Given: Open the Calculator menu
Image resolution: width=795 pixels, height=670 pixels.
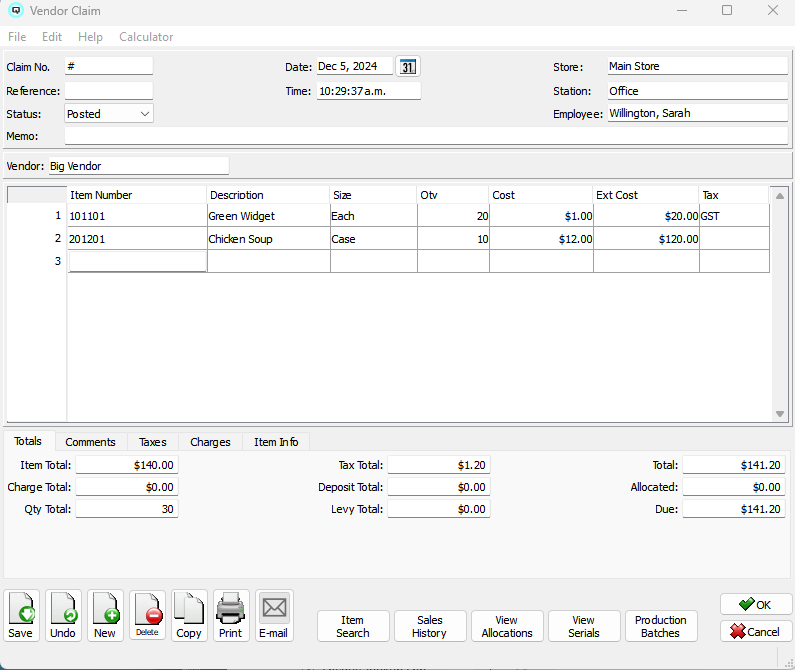Looking at the screenshot, I should 146,37.
